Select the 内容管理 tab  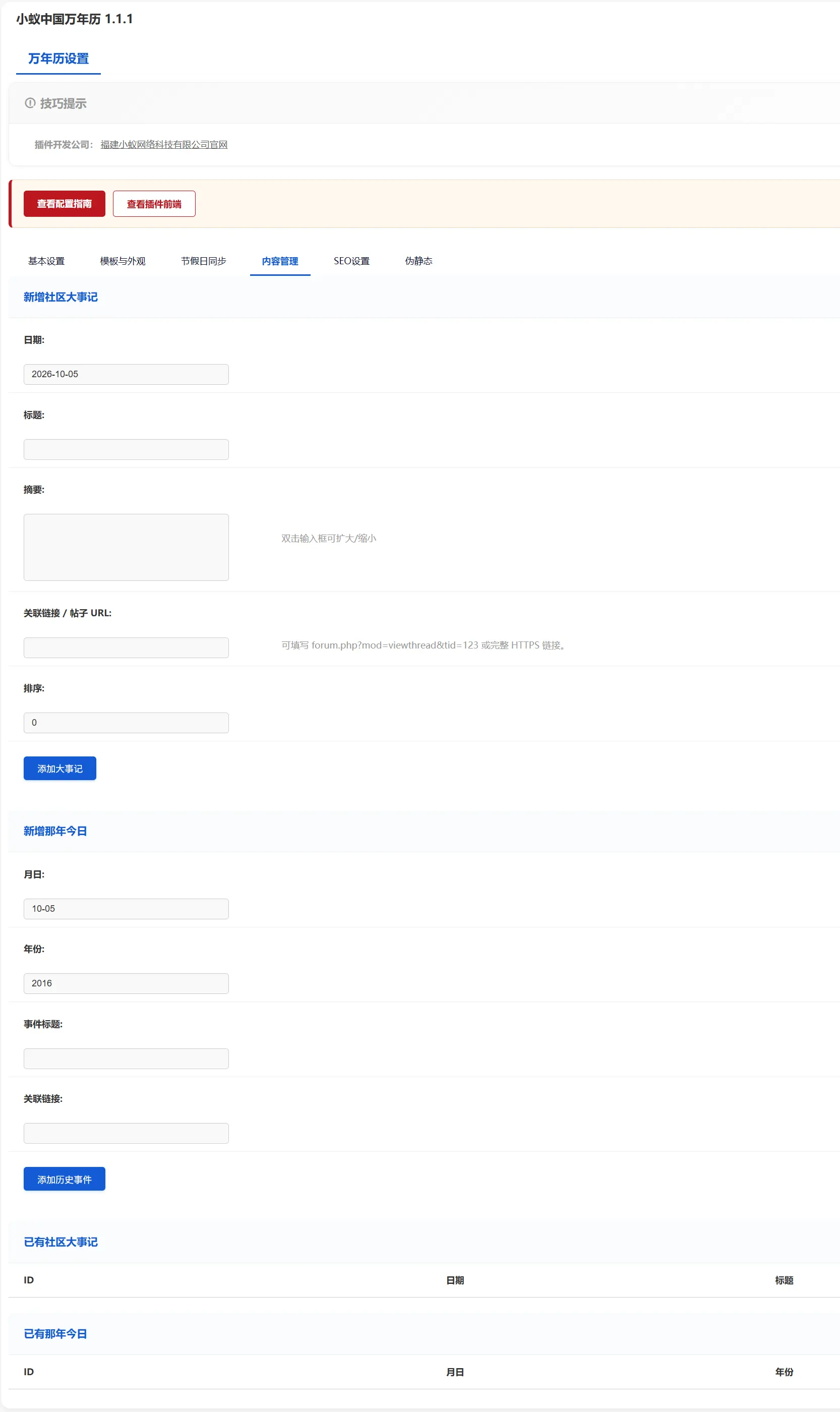click(280, 261)
